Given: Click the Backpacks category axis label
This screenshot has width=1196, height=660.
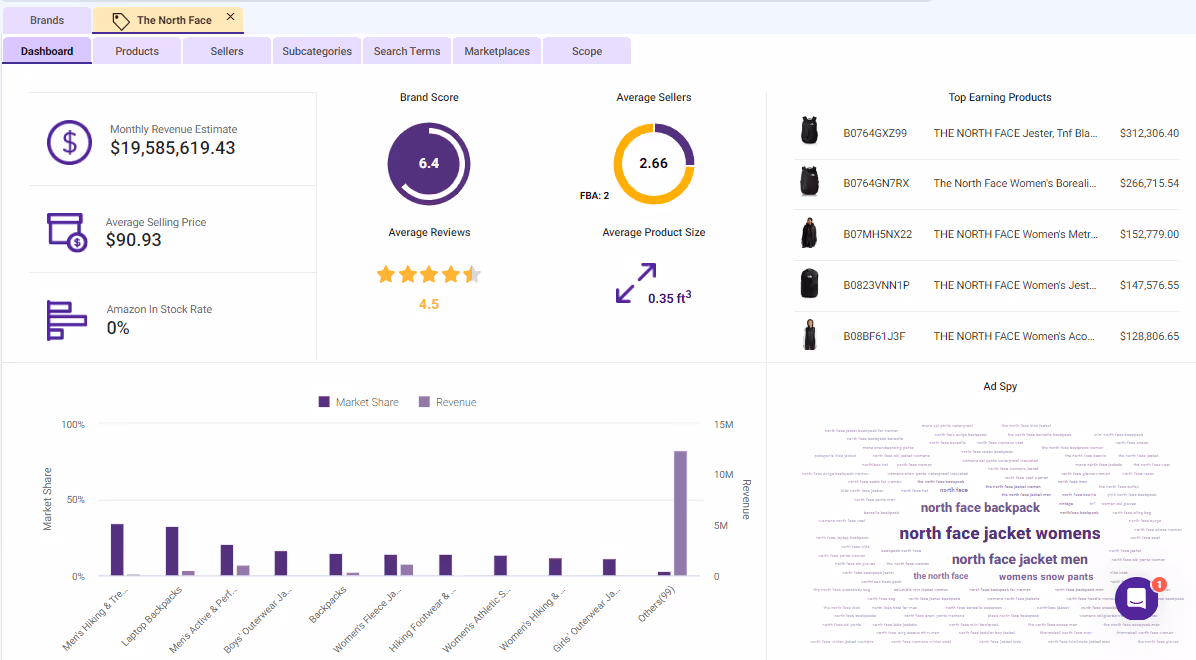Looking at the screenshot, I should pyautogui.click(x=327, y=604).
